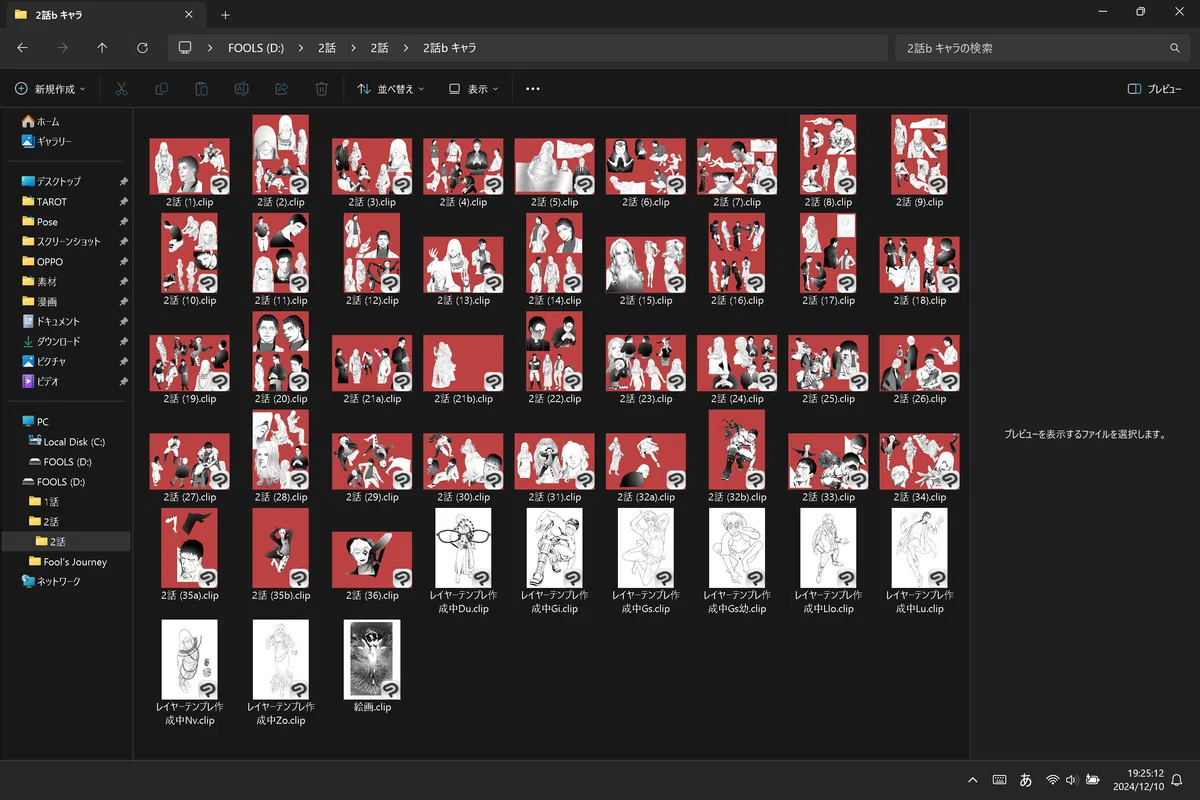Refresh the current folder view
Viewport: 1200px width, 800px height.
tap(142, 48)
